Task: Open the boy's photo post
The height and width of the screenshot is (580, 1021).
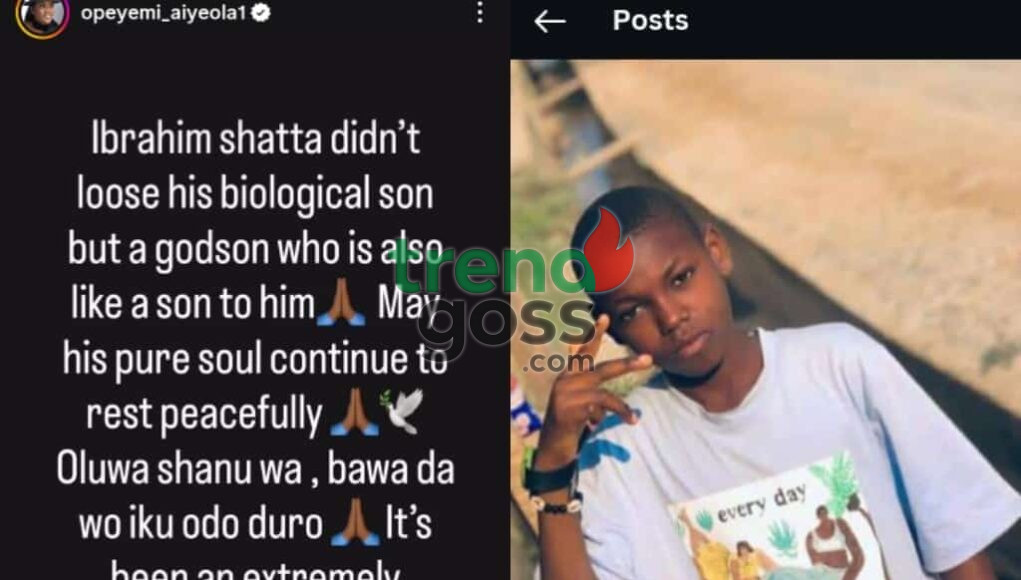Action: (766, 320)
